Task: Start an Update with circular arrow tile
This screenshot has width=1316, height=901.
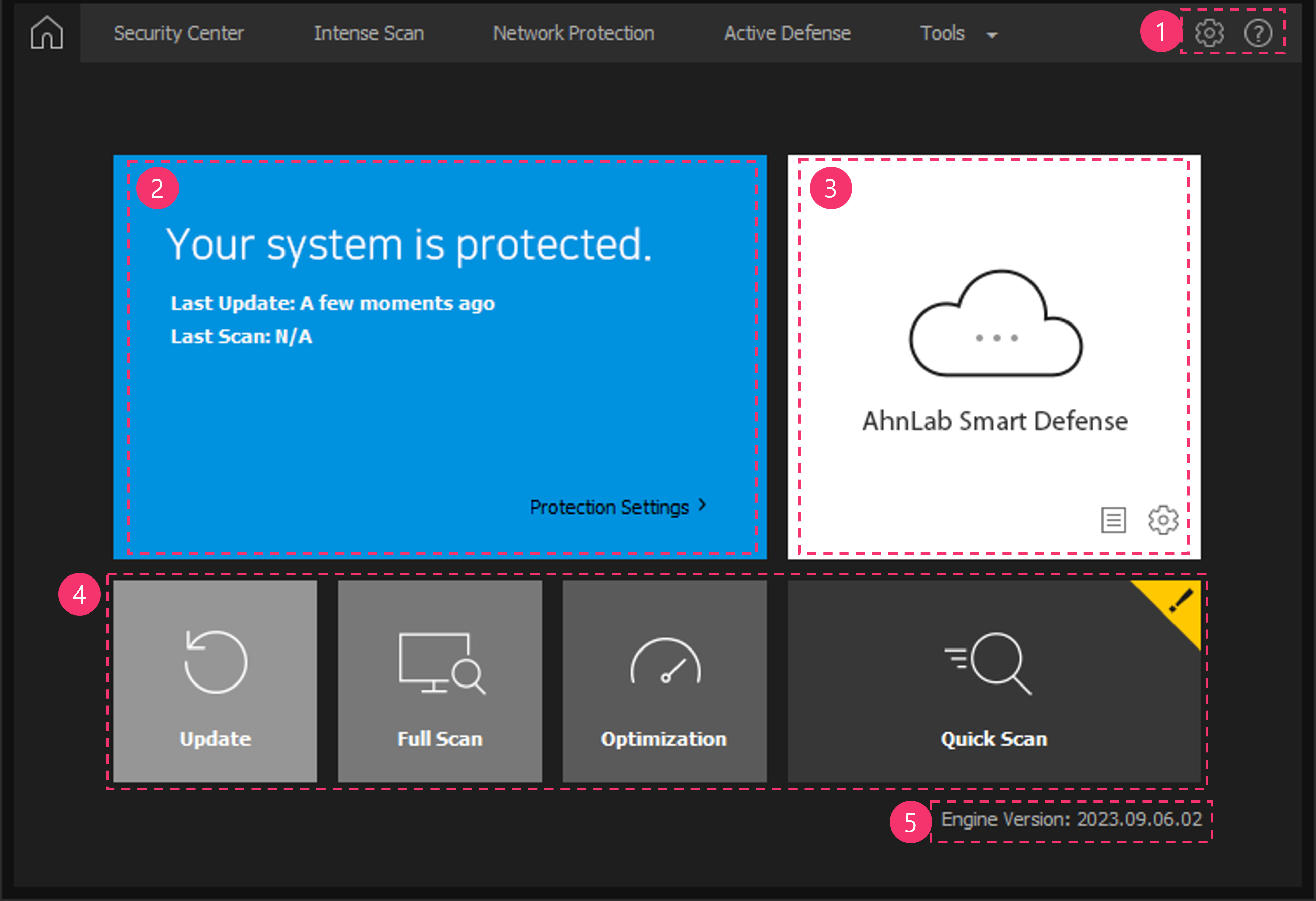Action: (215, 681)
